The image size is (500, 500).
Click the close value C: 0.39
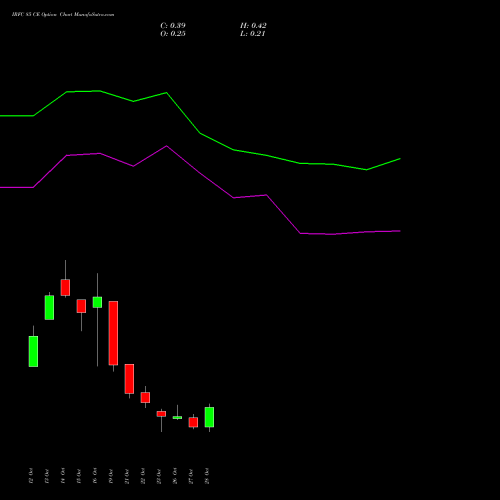pyautogui.click(x=173, y=26)
